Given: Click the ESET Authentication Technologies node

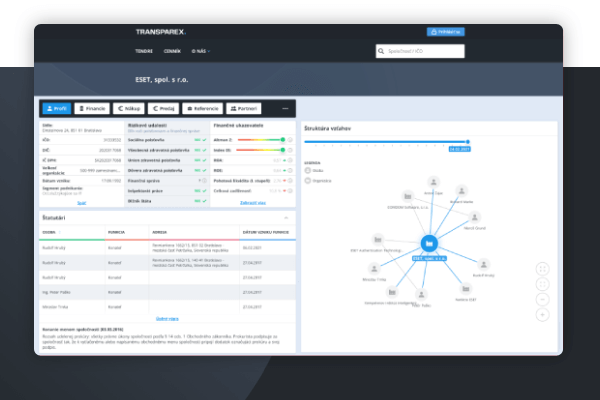Looking at the screenshot, I should [378, 240].
